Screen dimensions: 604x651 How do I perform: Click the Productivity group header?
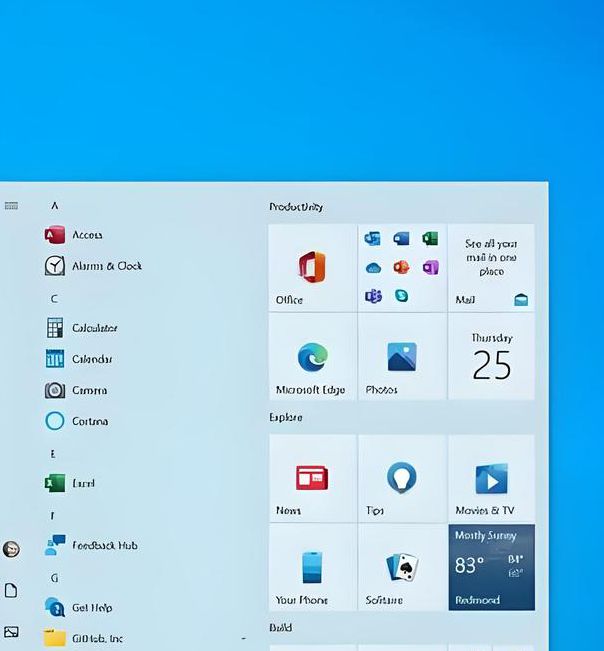[296, 207]
